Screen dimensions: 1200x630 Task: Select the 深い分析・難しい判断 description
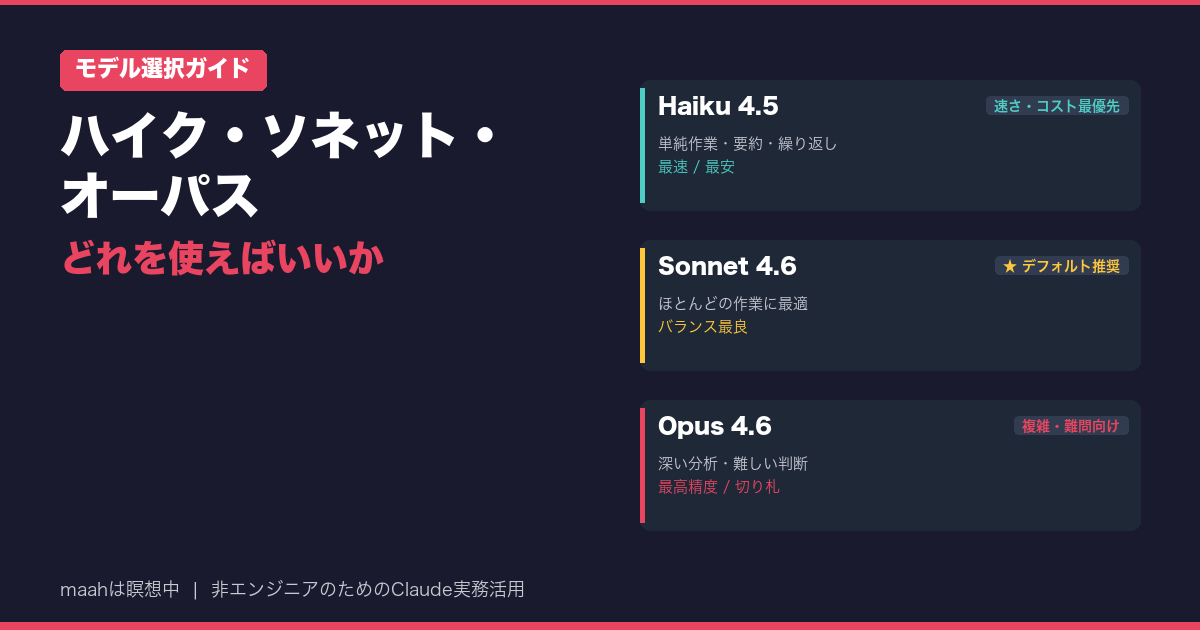[x=733, y=463]
